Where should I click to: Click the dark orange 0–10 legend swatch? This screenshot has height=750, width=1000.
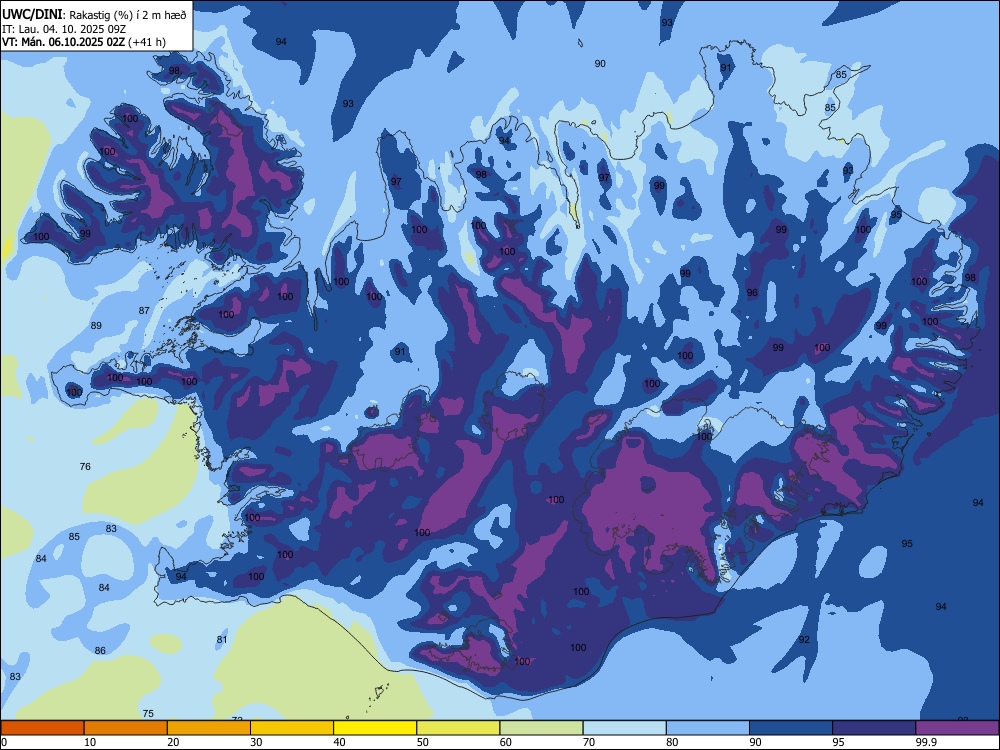42,728
